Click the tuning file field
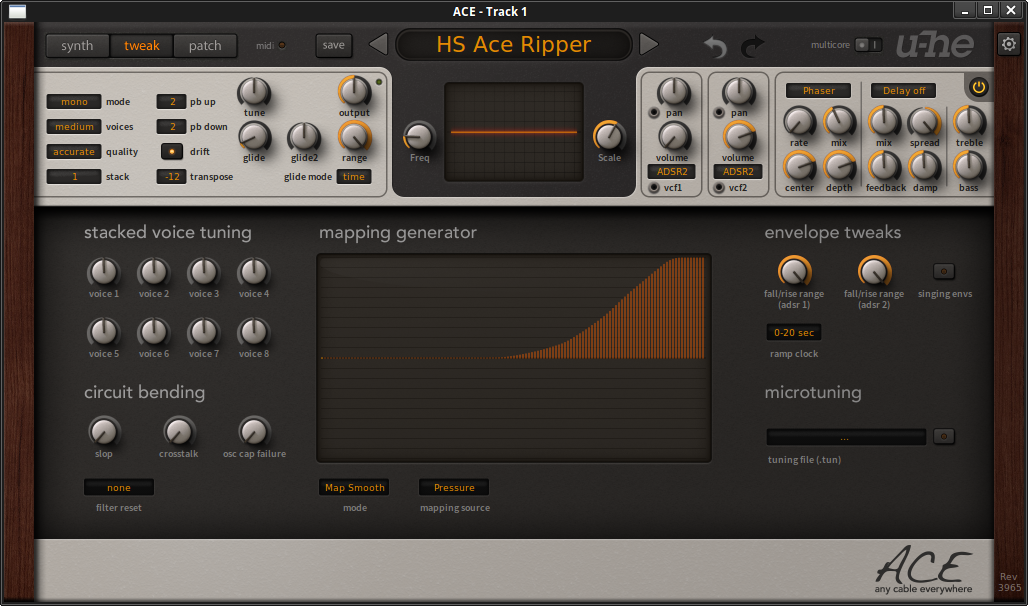 pos(846,437)
